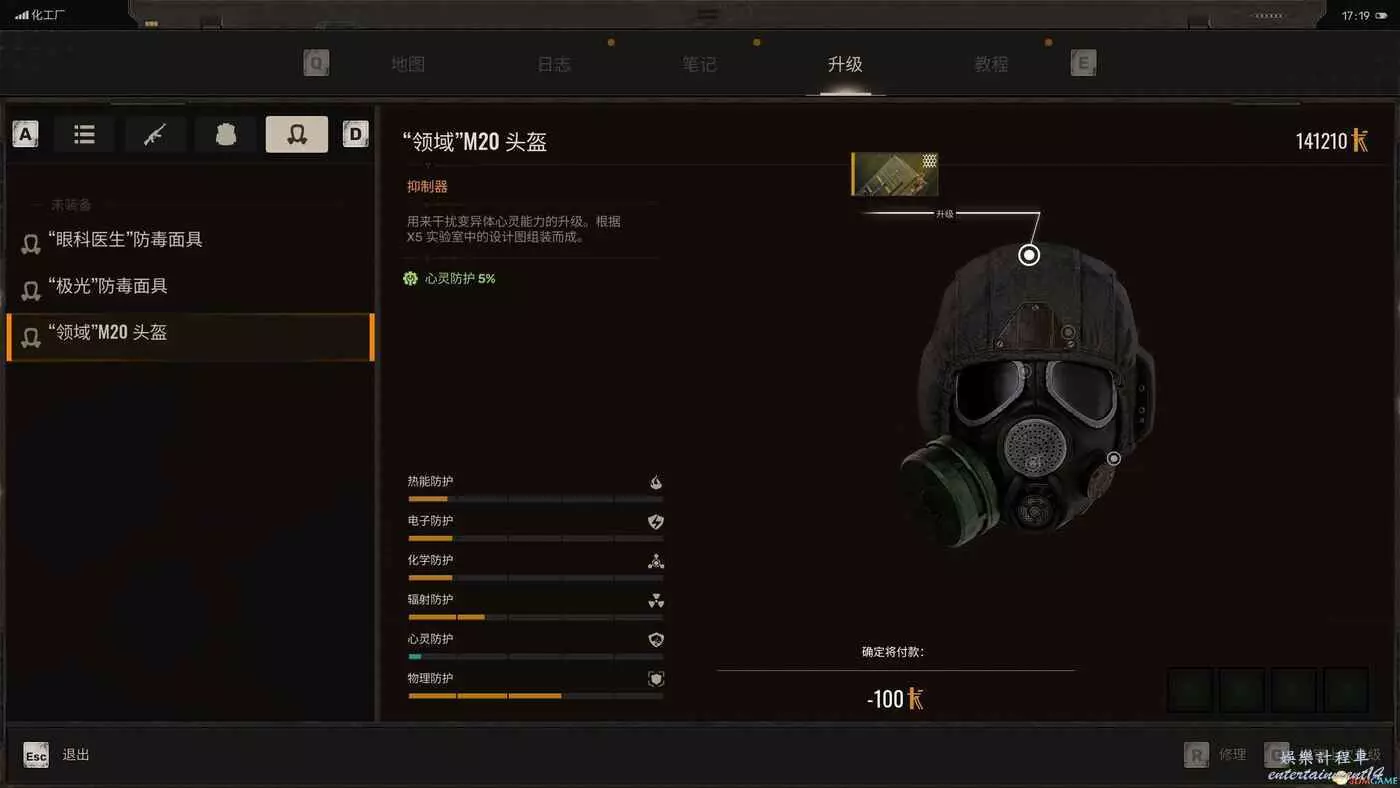This screenshot has width=1400, height=788.
Task: Click the 修理 repair button
Action: pyautogui.click(x=1216, y=755)
